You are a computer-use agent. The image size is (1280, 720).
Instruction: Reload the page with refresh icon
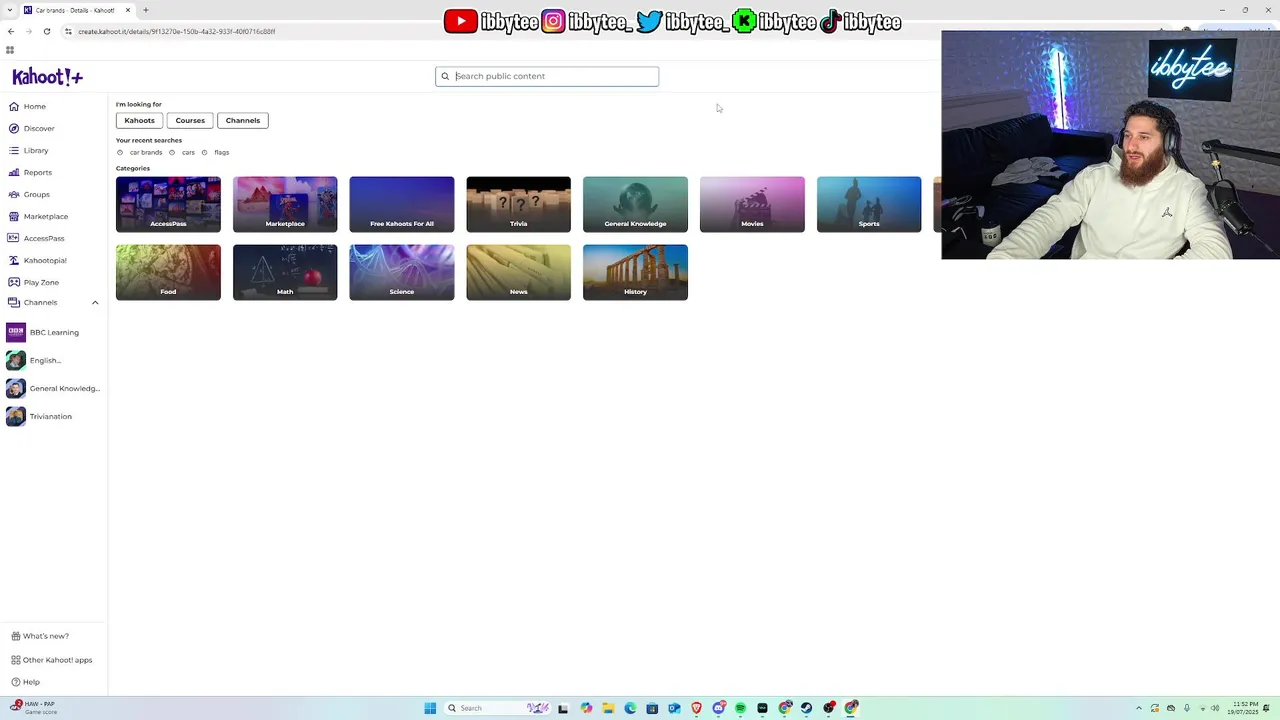[47, 31]
